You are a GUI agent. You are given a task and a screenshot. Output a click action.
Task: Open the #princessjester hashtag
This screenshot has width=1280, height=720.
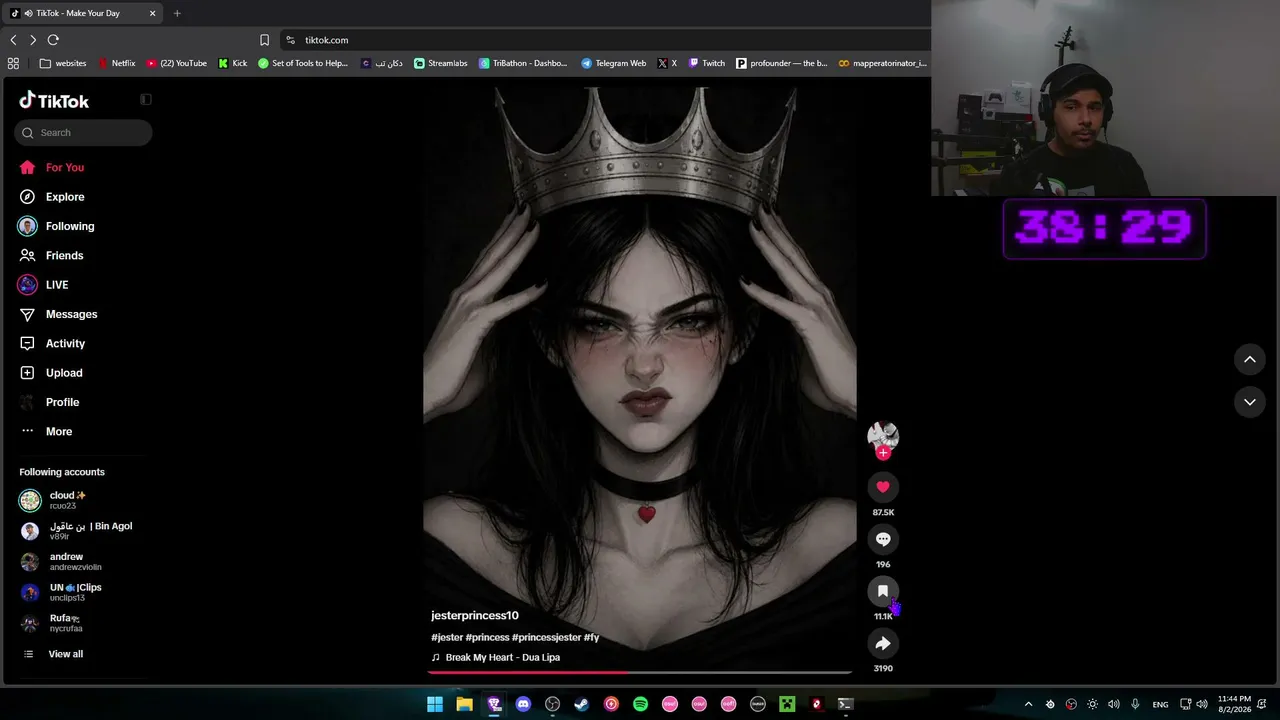coord(547,637)
